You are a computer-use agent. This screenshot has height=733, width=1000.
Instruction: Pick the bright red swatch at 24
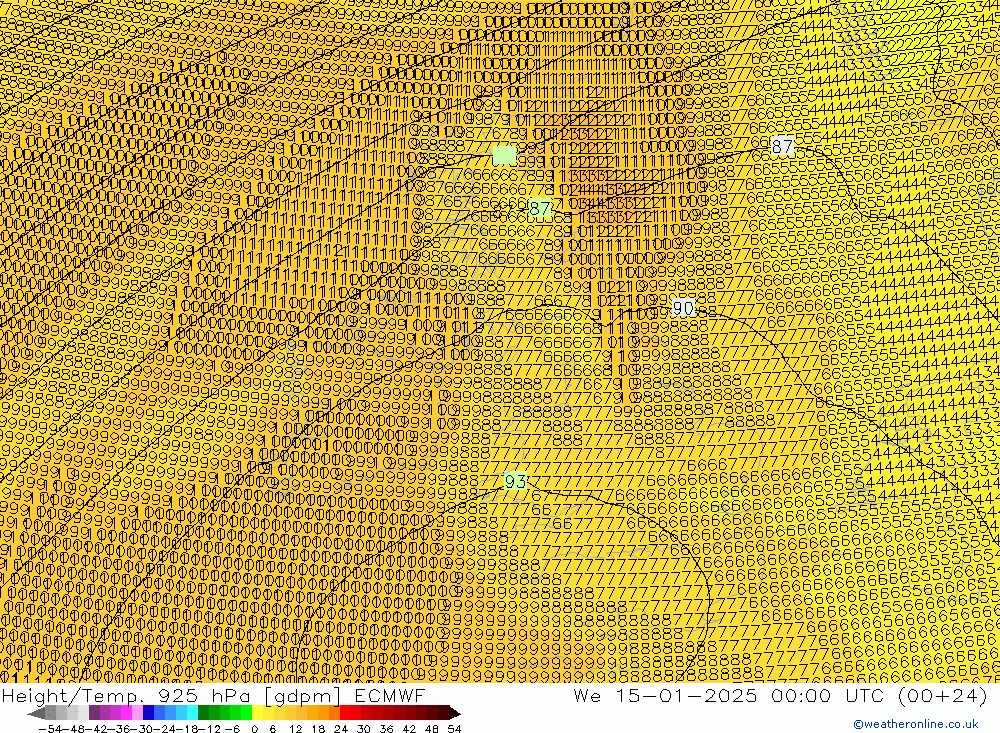[345, 713]
